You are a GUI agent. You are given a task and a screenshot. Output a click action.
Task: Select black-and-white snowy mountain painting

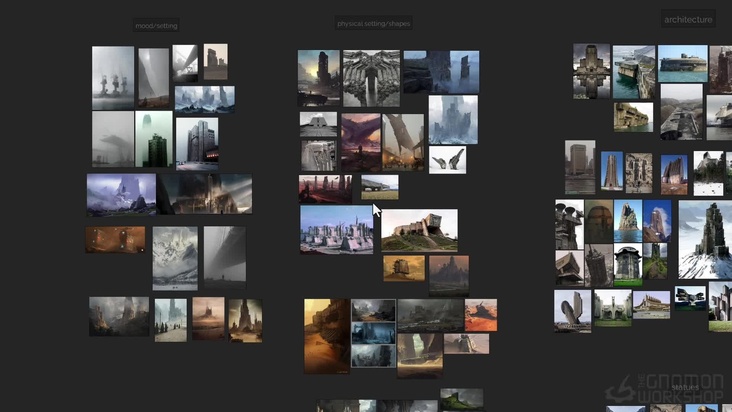point(175,258)
